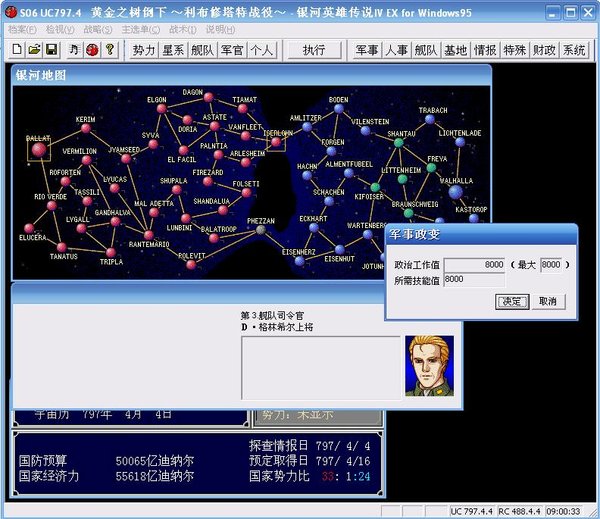
Task: Select the EISENHERZ star node
Action: [300, 261]
